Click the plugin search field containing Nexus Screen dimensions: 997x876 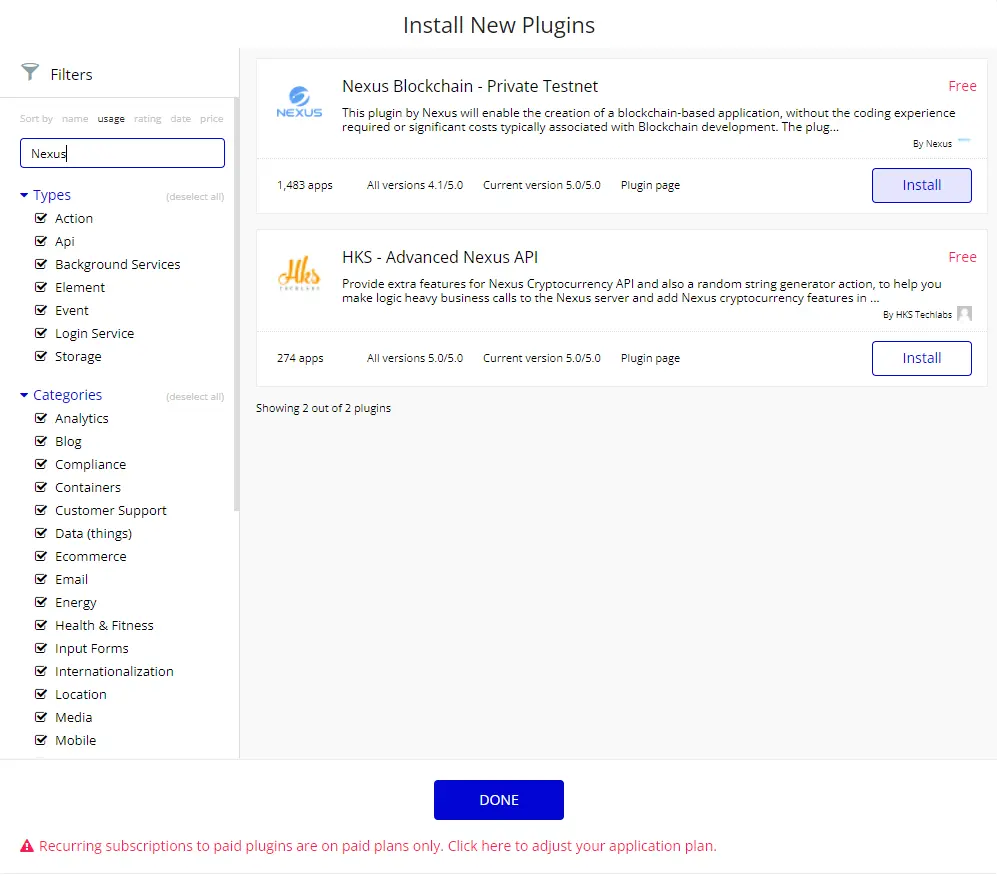tap(122, 153)
